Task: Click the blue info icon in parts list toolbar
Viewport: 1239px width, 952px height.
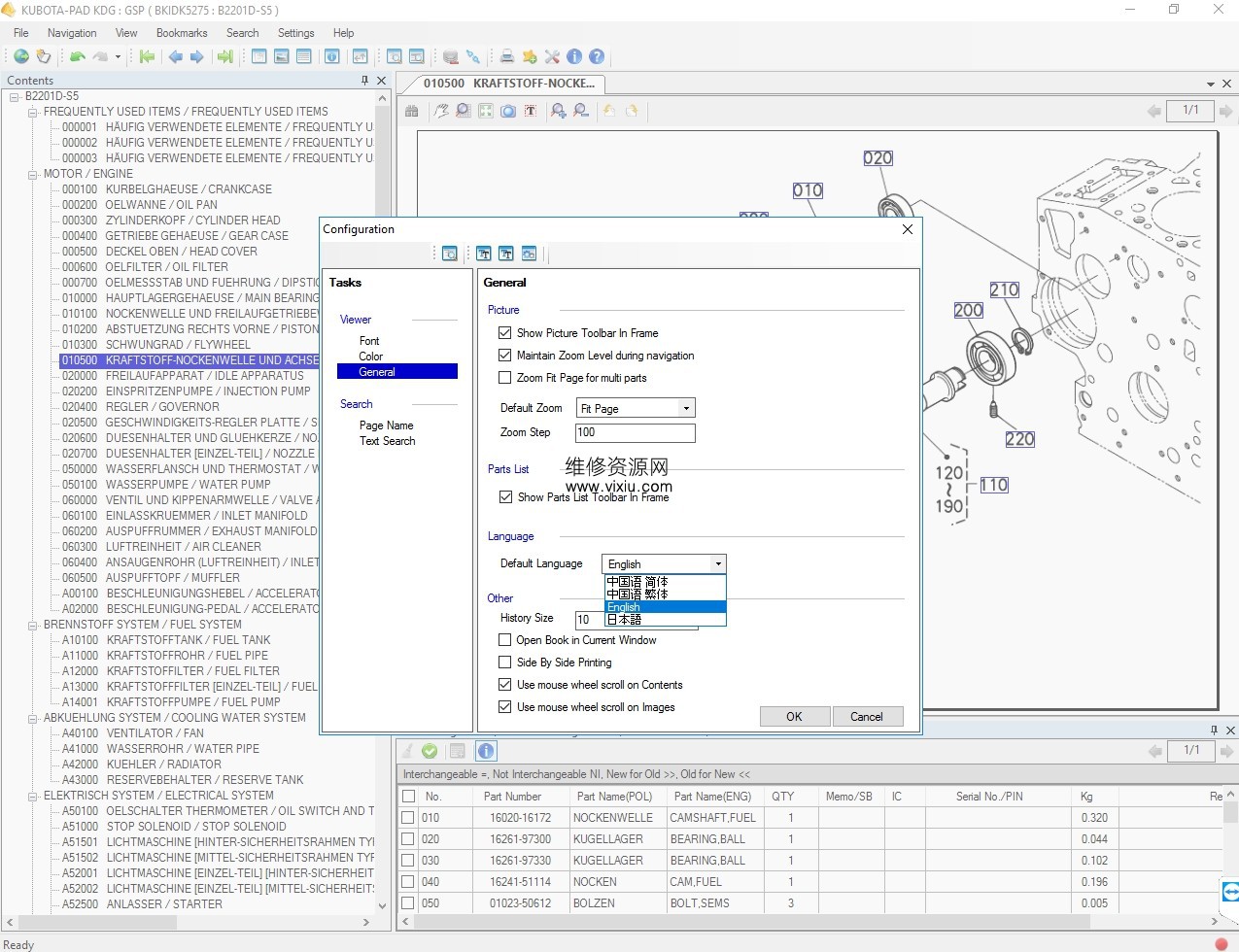Action: [486, 750]
